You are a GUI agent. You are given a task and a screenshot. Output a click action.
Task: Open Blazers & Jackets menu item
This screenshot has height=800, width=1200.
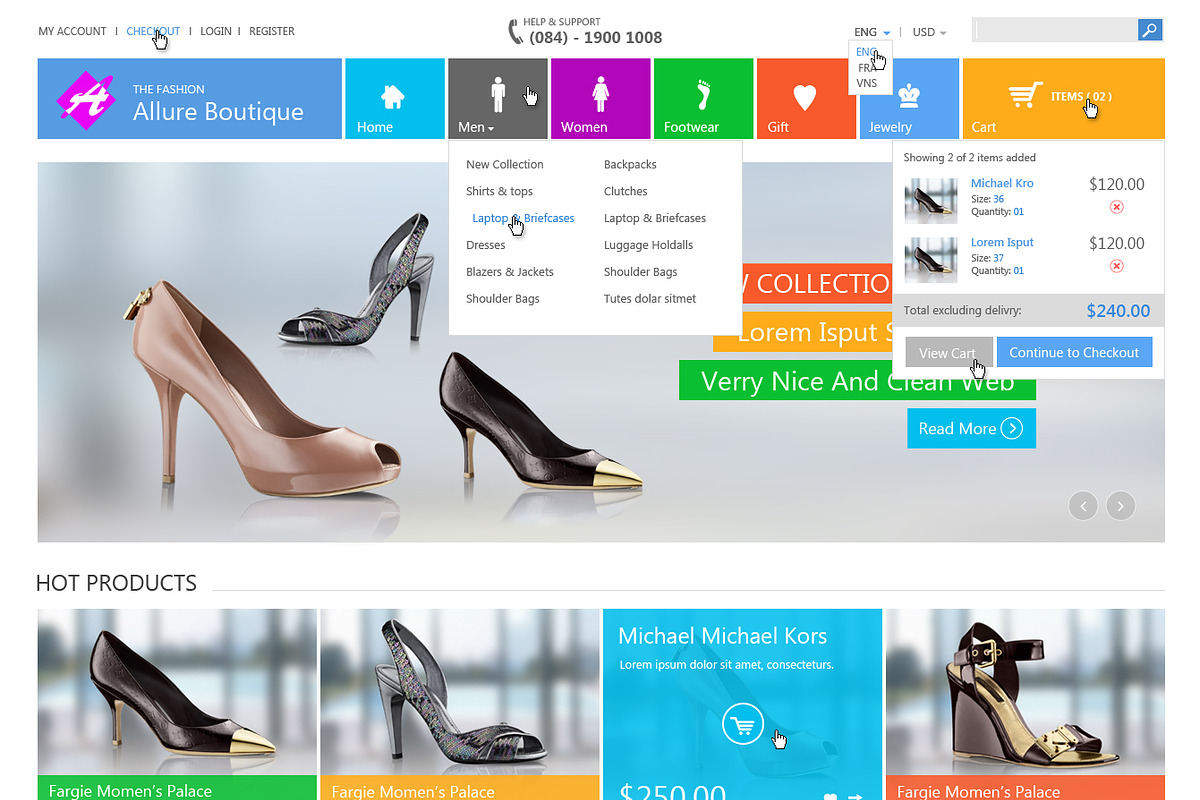click(x=510, y=272)
